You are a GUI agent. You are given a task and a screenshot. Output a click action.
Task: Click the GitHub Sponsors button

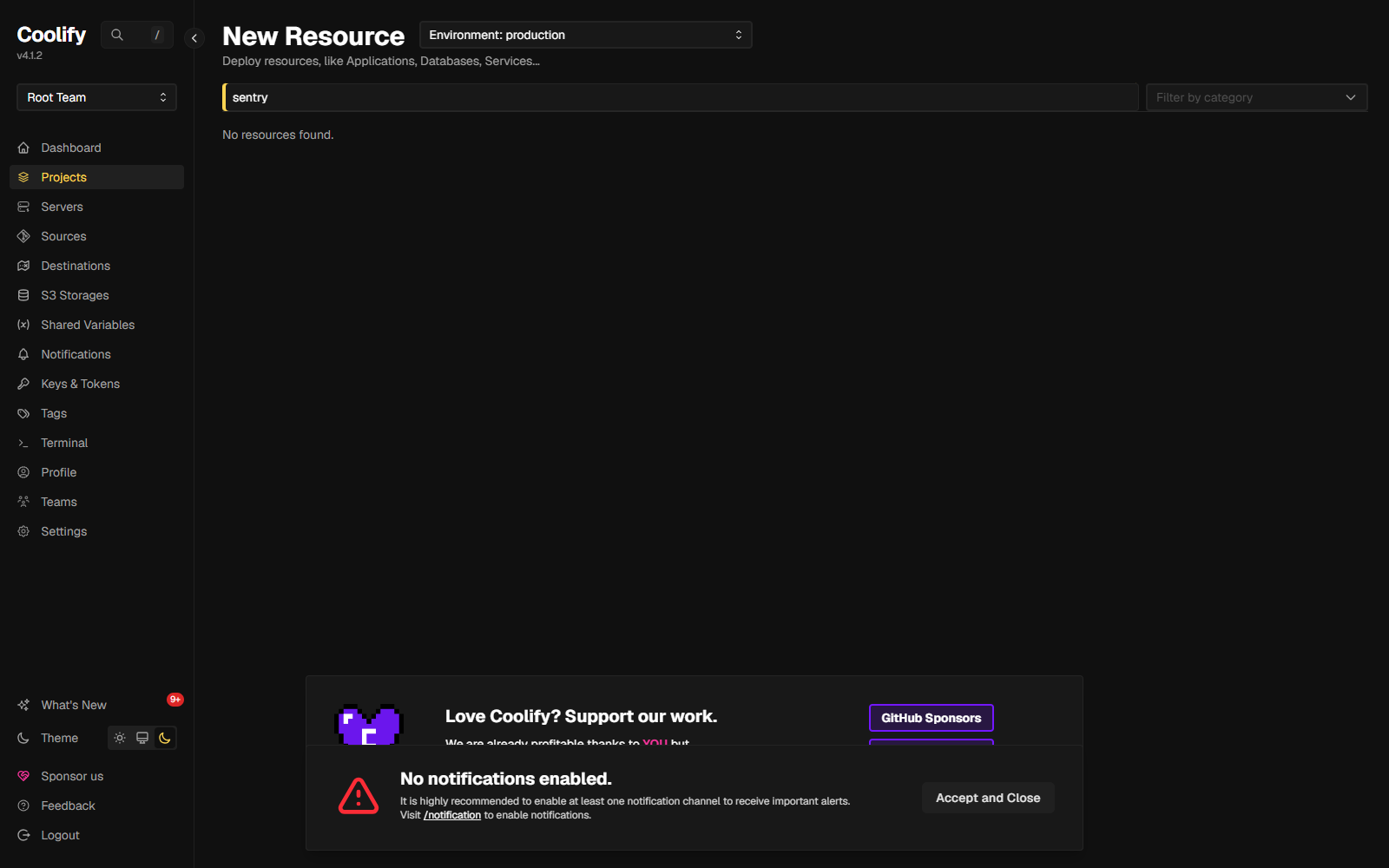(x=931, y=718)
